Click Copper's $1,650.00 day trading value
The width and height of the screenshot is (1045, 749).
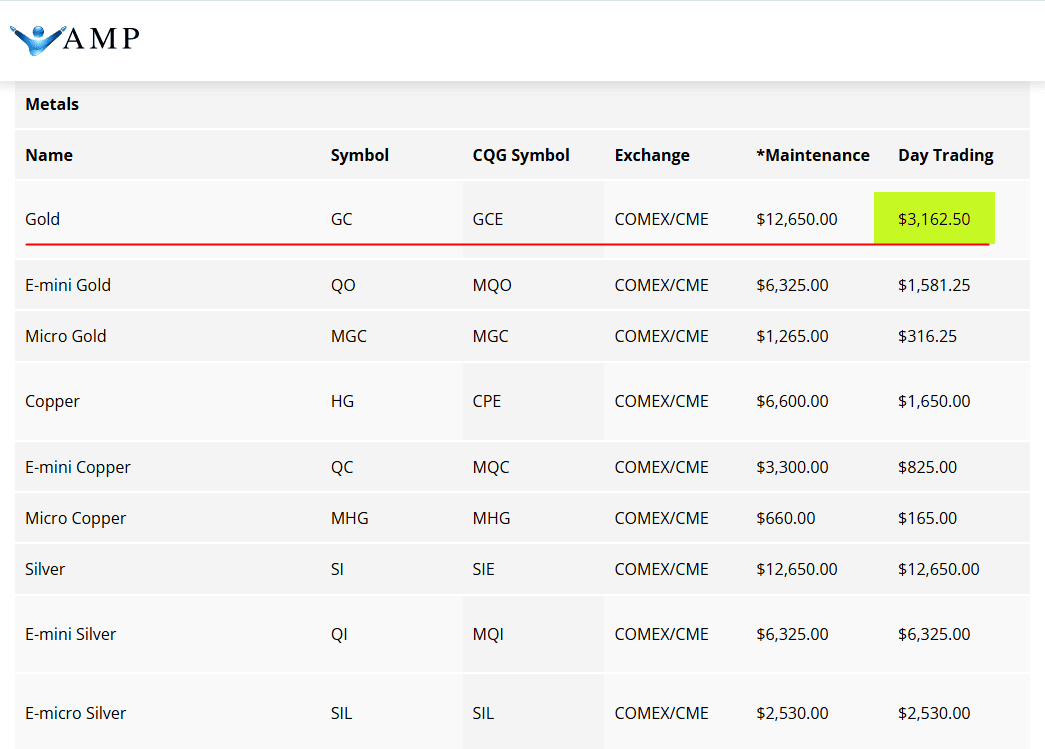click(934, 401)
